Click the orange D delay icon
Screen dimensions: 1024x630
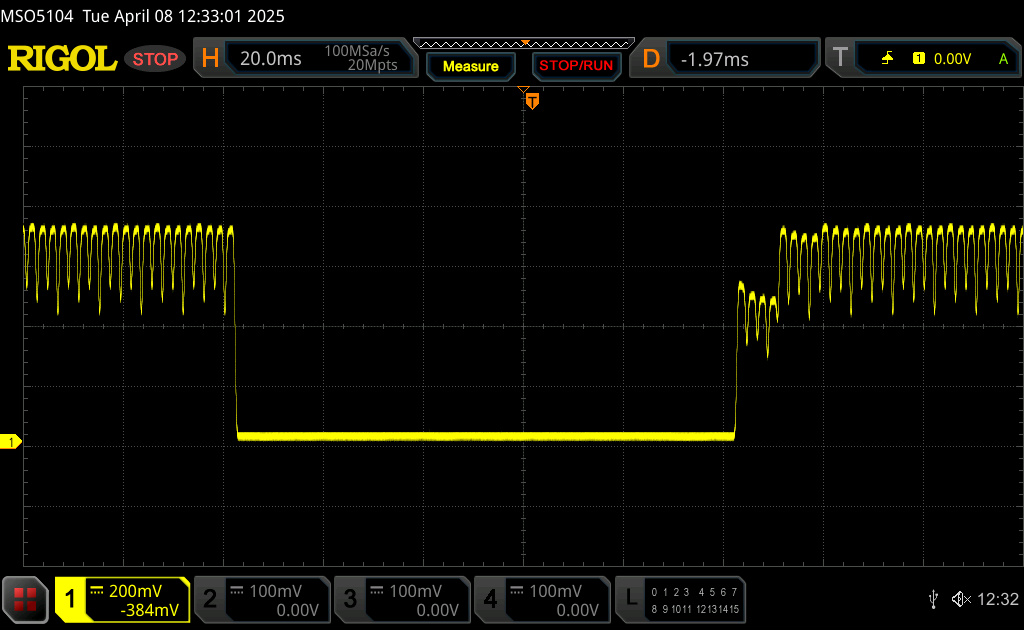tap(651, 59)
